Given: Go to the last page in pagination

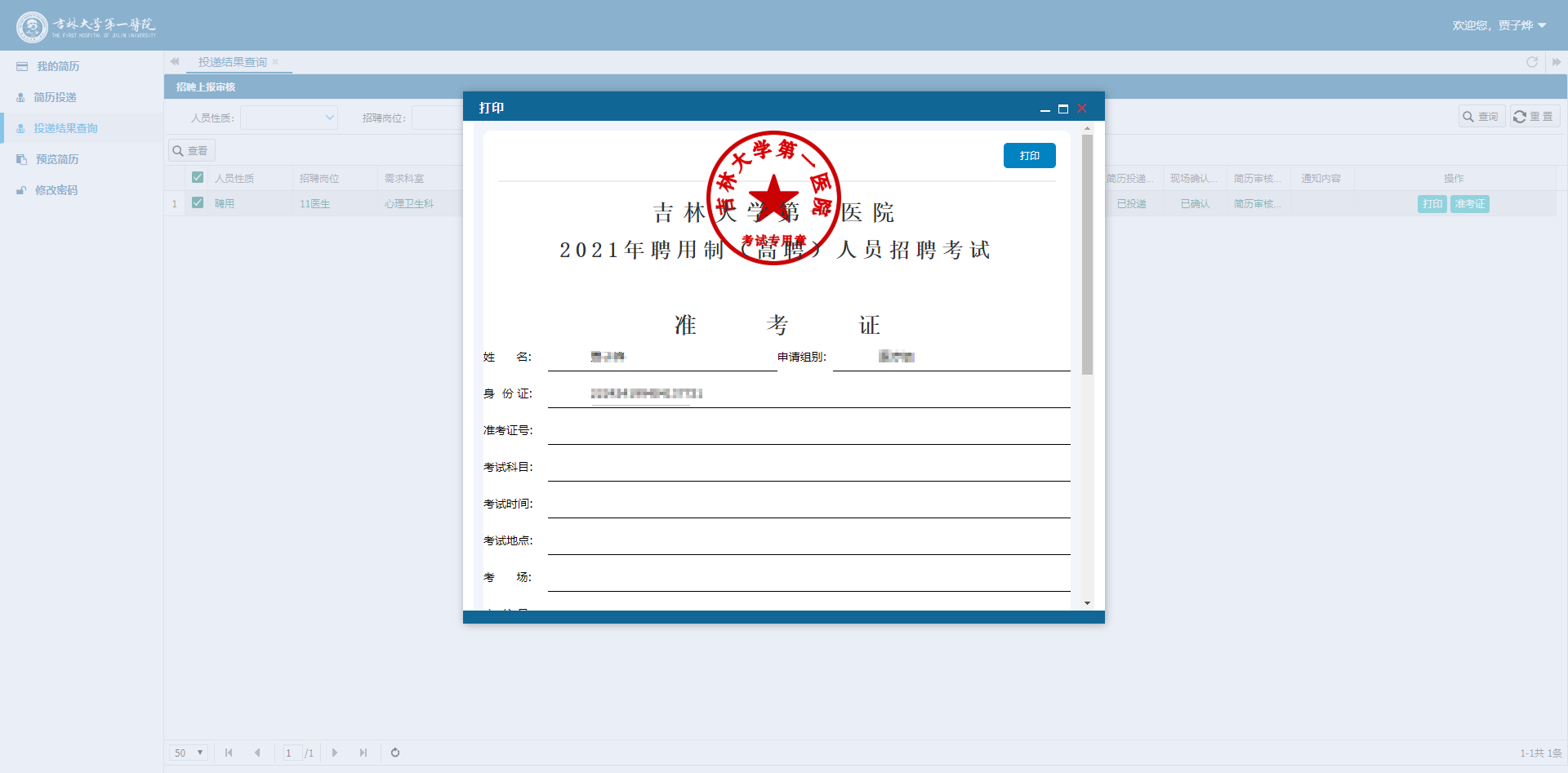Looking at the screenshot, I should coord(363,753).
